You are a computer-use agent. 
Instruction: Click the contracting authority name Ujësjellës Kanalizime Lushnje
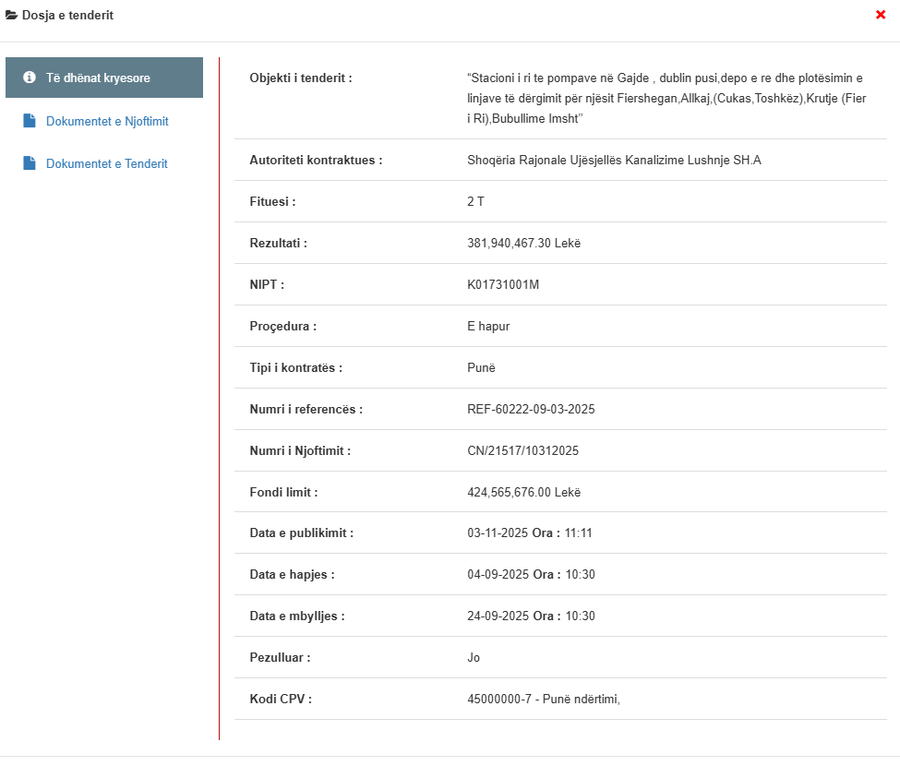614,160
